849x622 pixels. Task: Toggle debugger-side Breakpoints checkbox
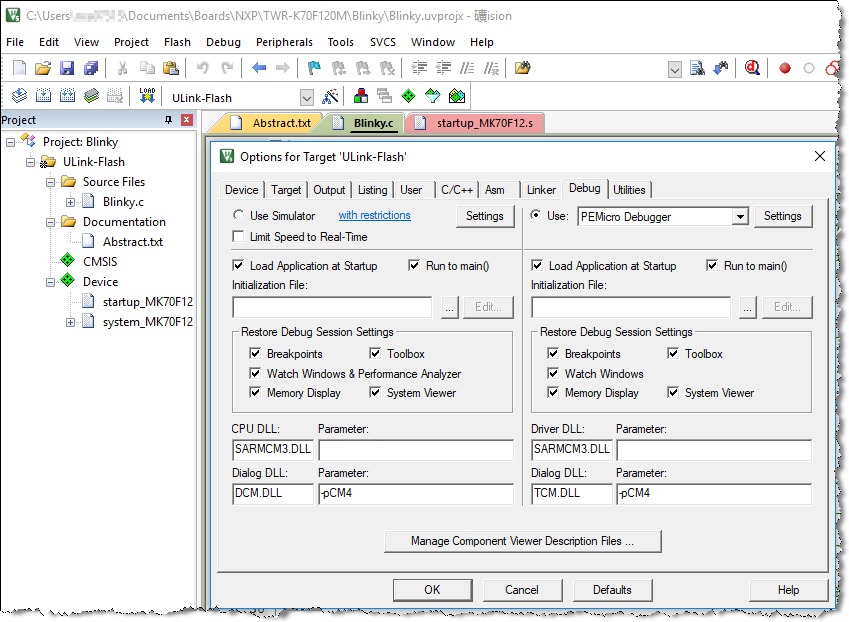tap(553, 353)
